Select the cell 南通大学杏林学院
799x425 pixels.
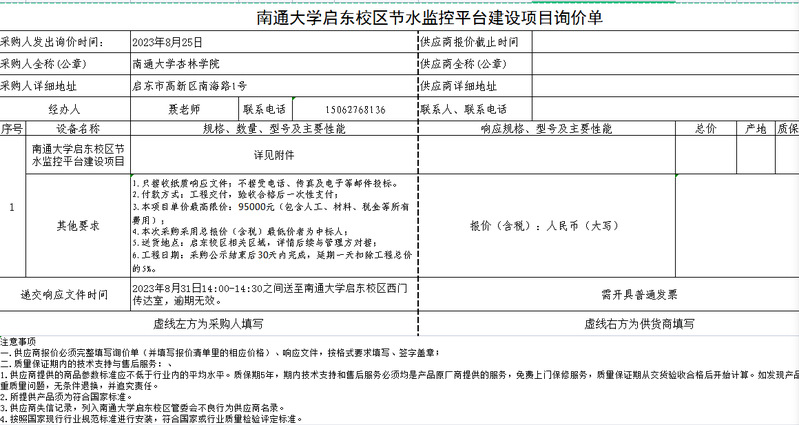coord(274,64)
